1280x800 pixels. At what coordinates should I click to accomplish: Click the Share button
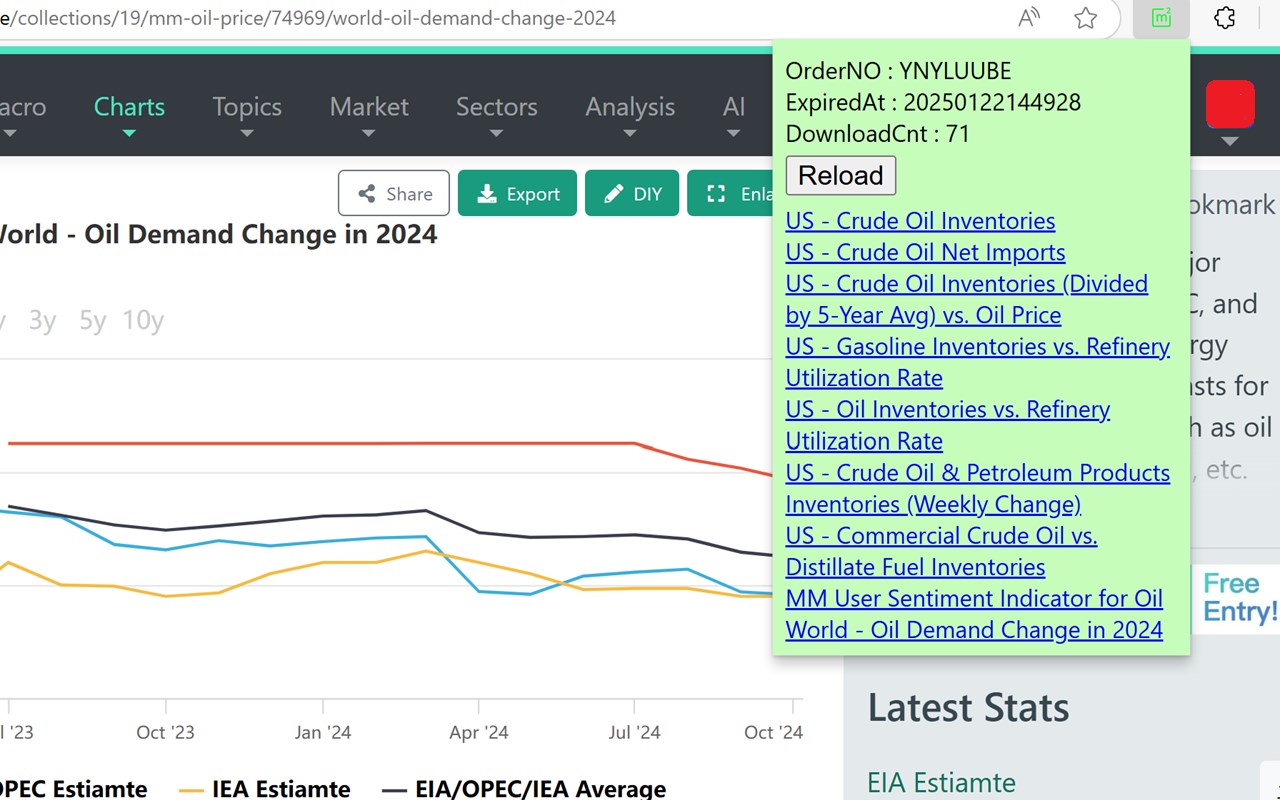click(394, 193)
